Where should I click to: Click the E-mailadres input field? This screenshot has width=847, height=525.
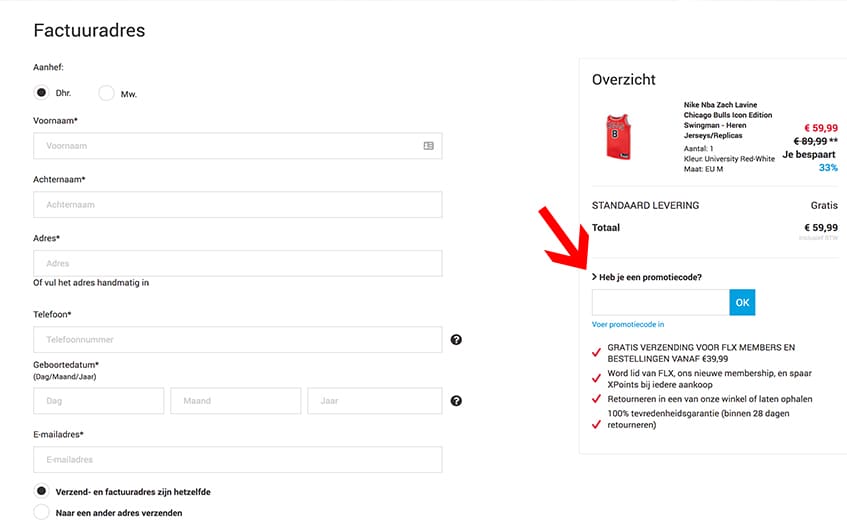[237, 460]
